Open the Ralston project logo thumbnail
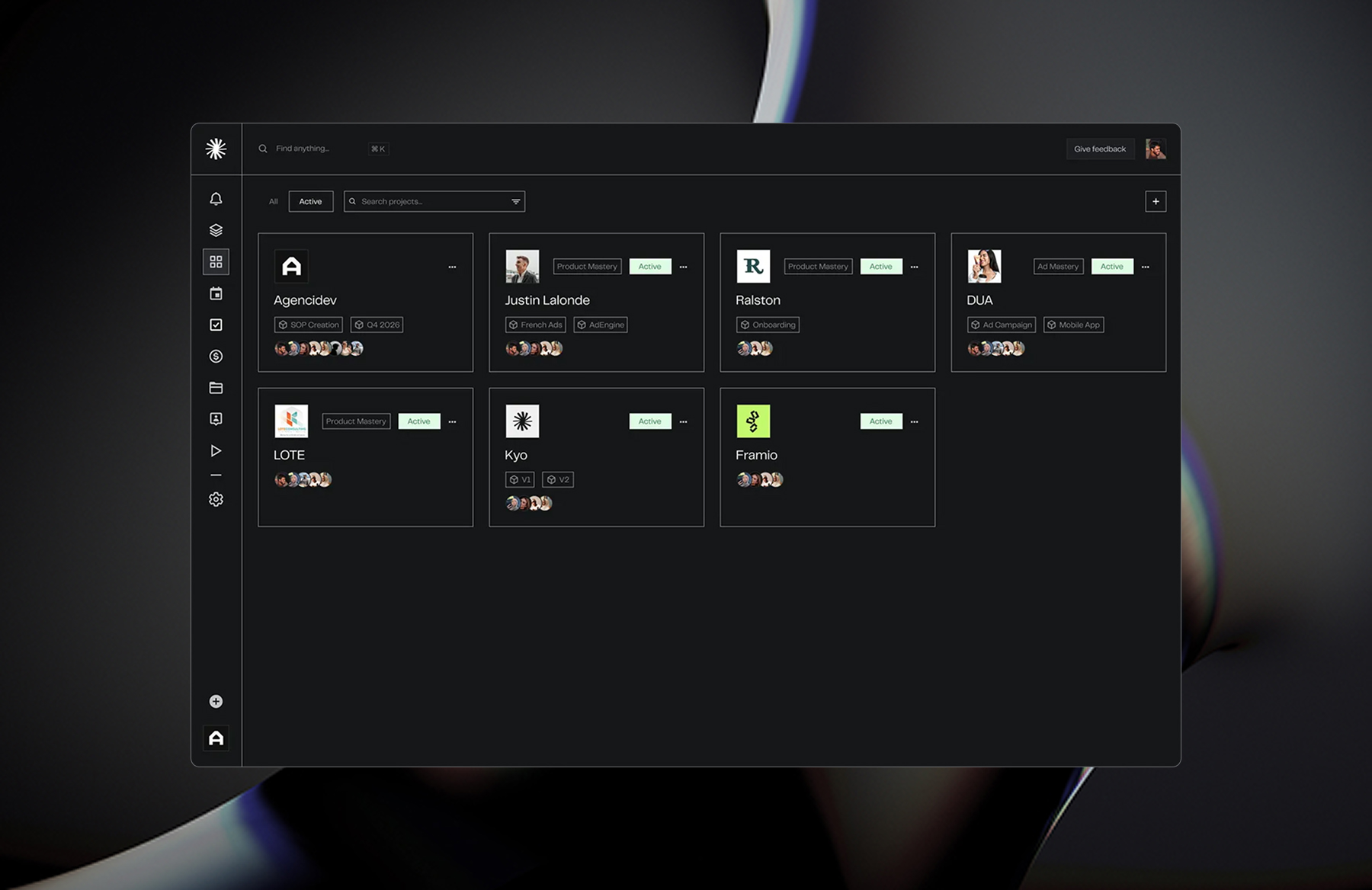1372x890 pixels. tap(753, 266)
